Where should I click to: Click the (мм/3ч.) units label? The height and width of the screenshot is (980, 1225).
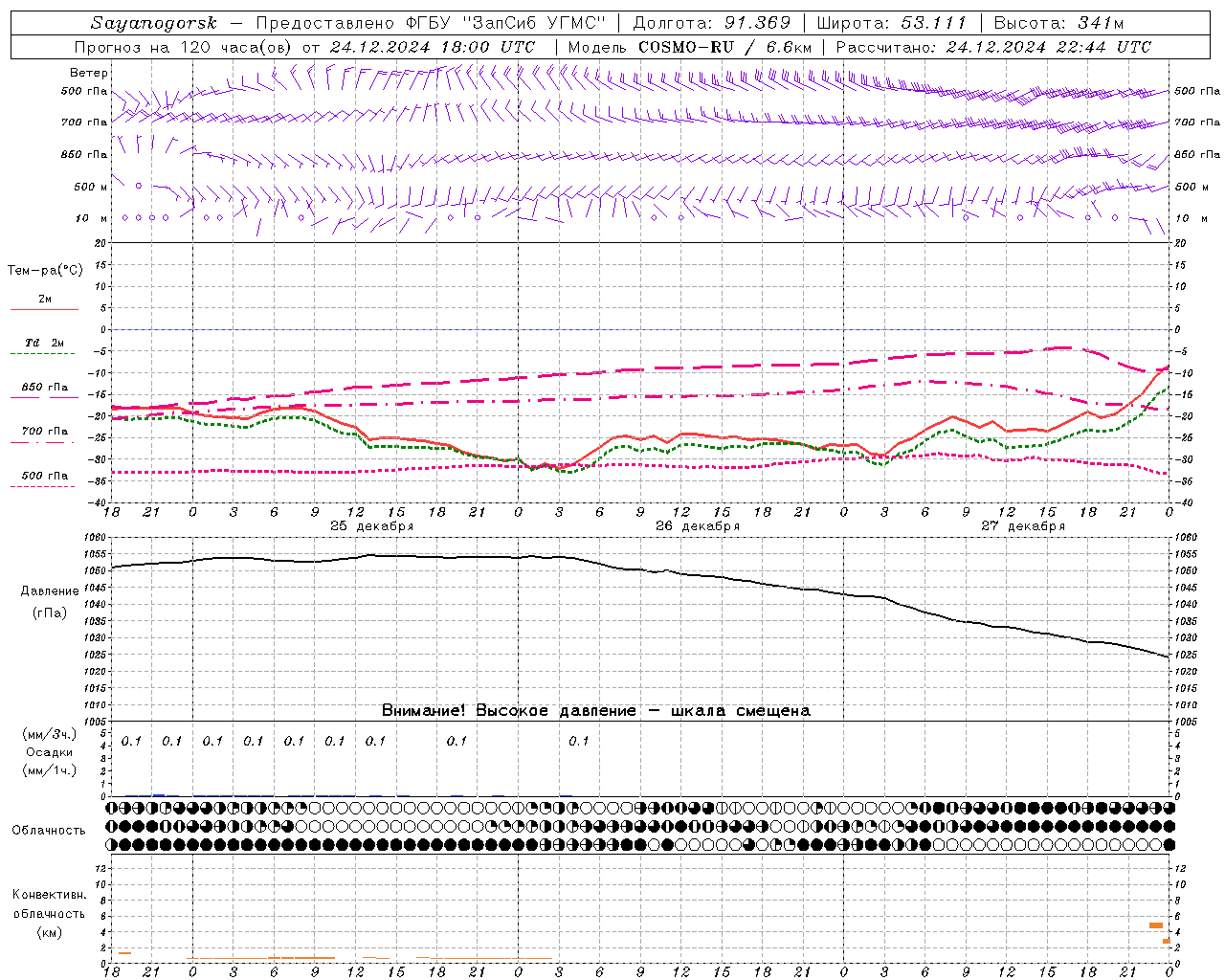49,734
